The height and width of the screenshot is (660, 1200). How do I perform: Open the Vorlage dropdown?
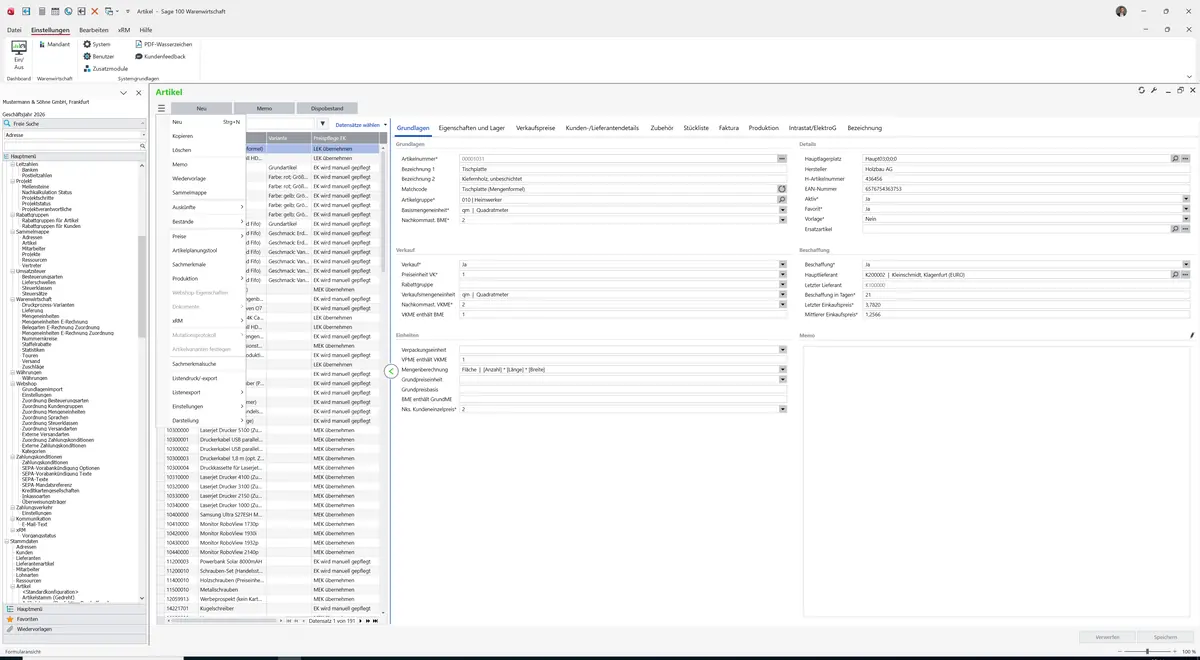click(x=1186, y=219)
